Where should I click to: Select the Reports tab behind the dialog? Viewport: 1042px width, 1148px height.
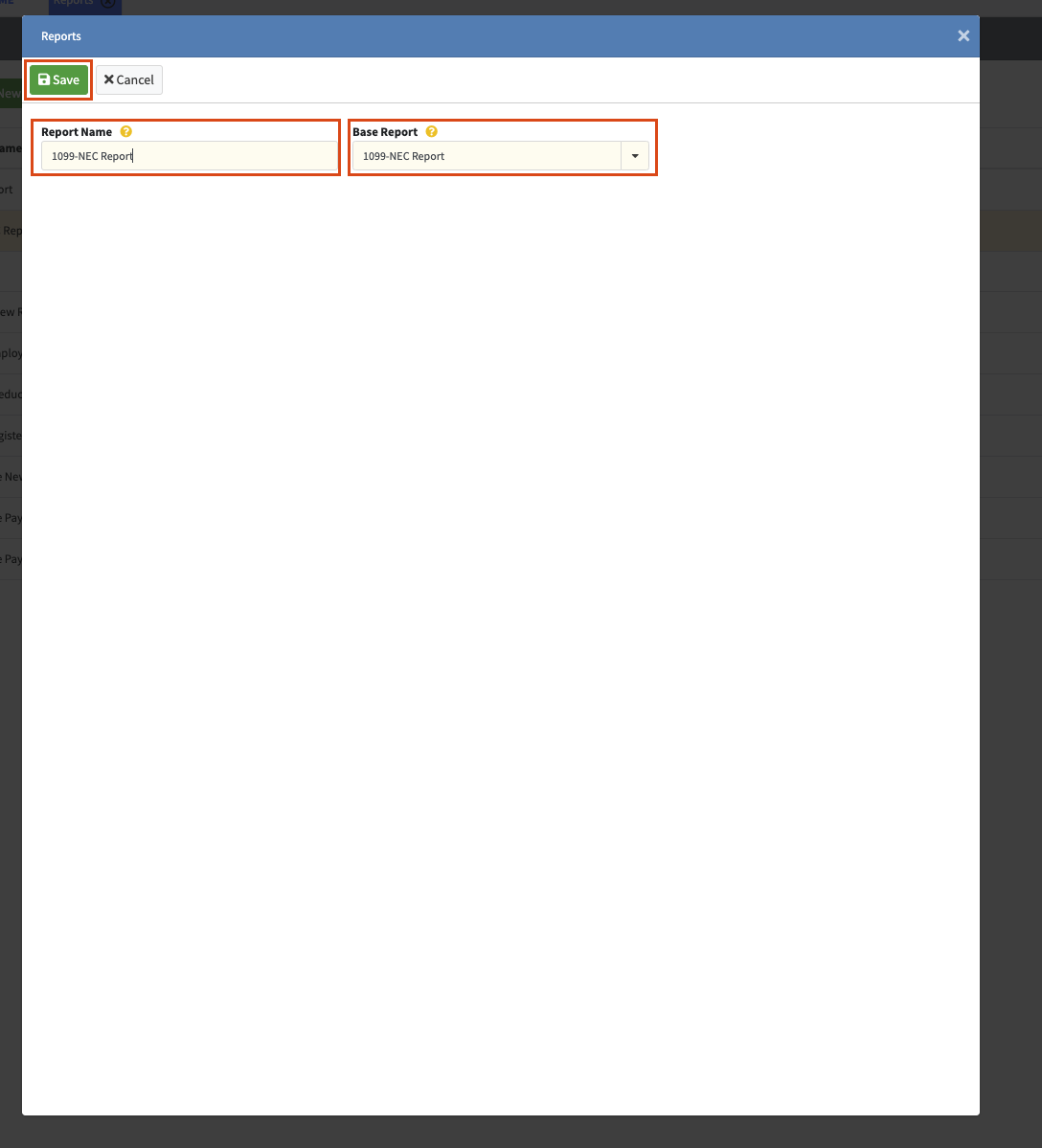pos(85,6)
